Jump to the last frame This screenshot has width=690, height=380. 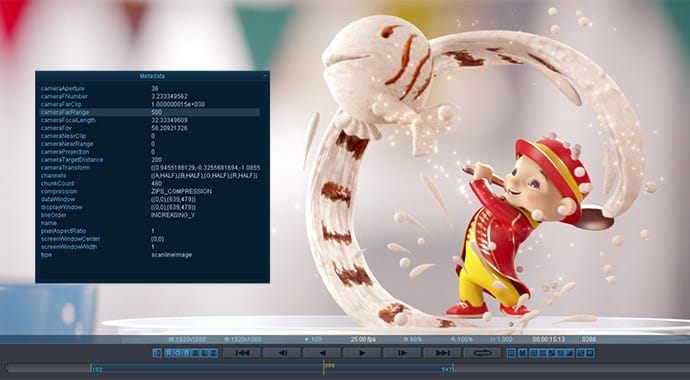(x=442, y=353)
